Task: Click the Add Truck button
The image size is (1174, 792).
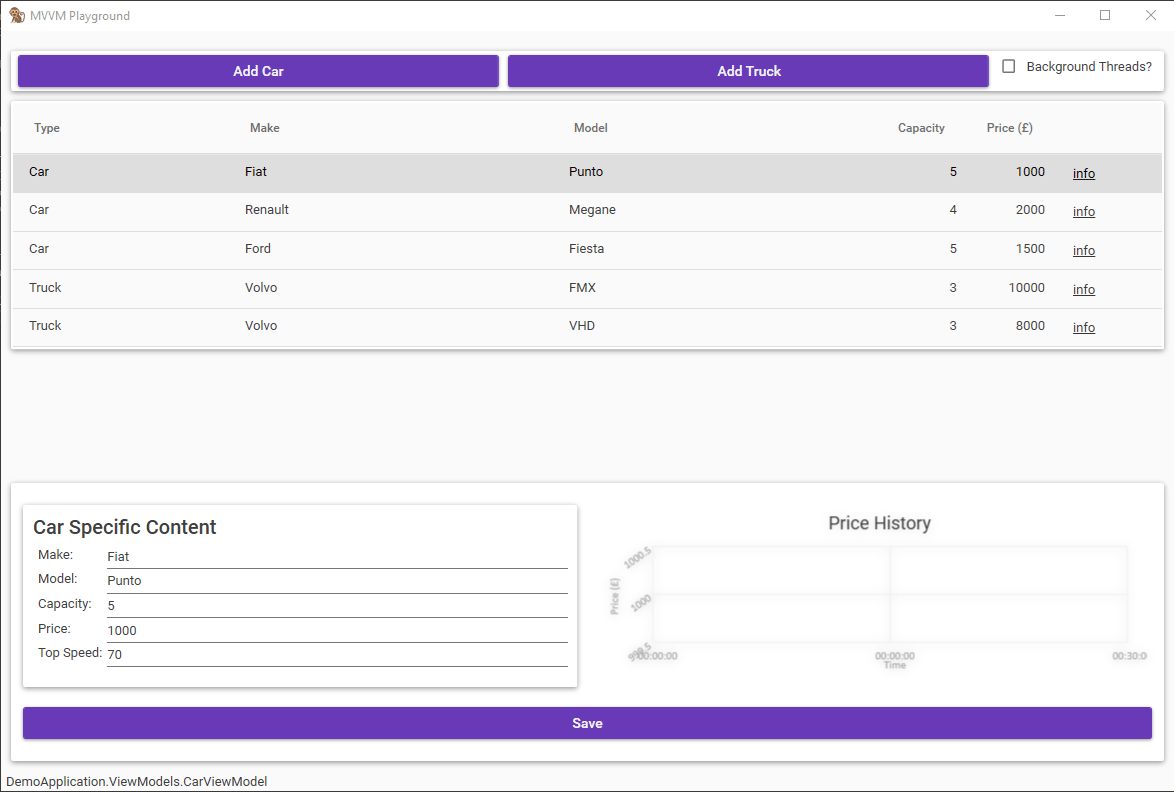Action: point(748,71)
